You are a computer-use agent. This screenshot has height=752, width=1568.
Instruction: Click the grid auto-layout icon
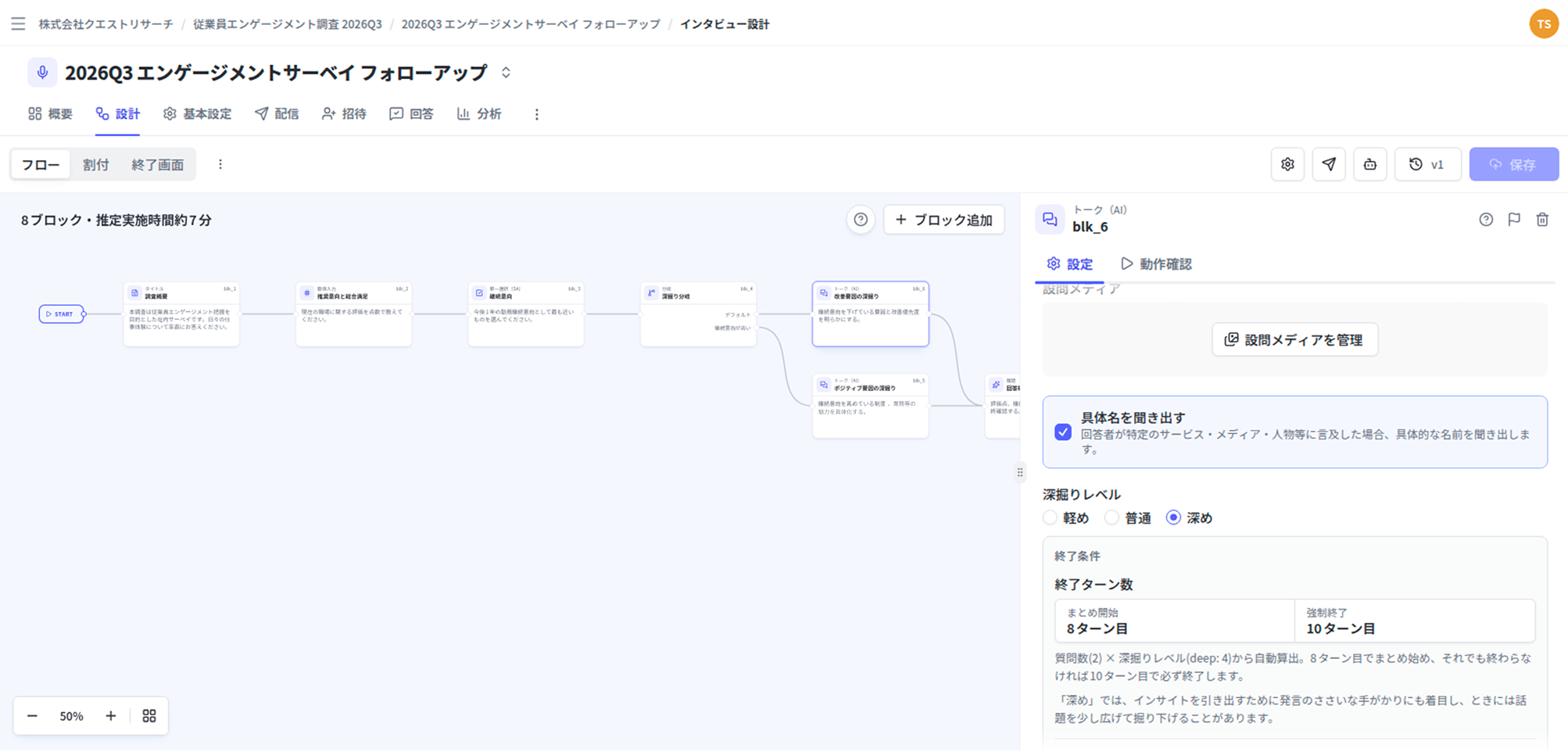(x=149, y=716)
